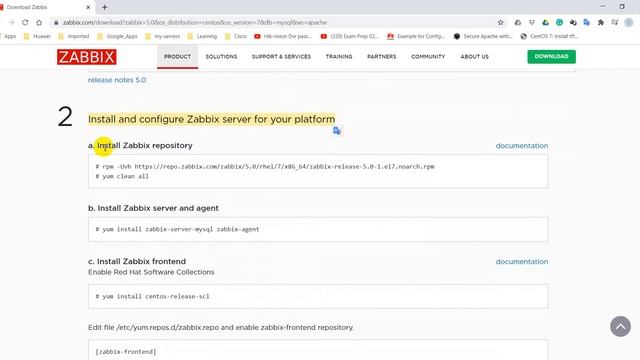The width and height of the screenshot is (640, 360).
Task: Click 'Enable Red Hat Software Collections' text
Action: point(151,272)
